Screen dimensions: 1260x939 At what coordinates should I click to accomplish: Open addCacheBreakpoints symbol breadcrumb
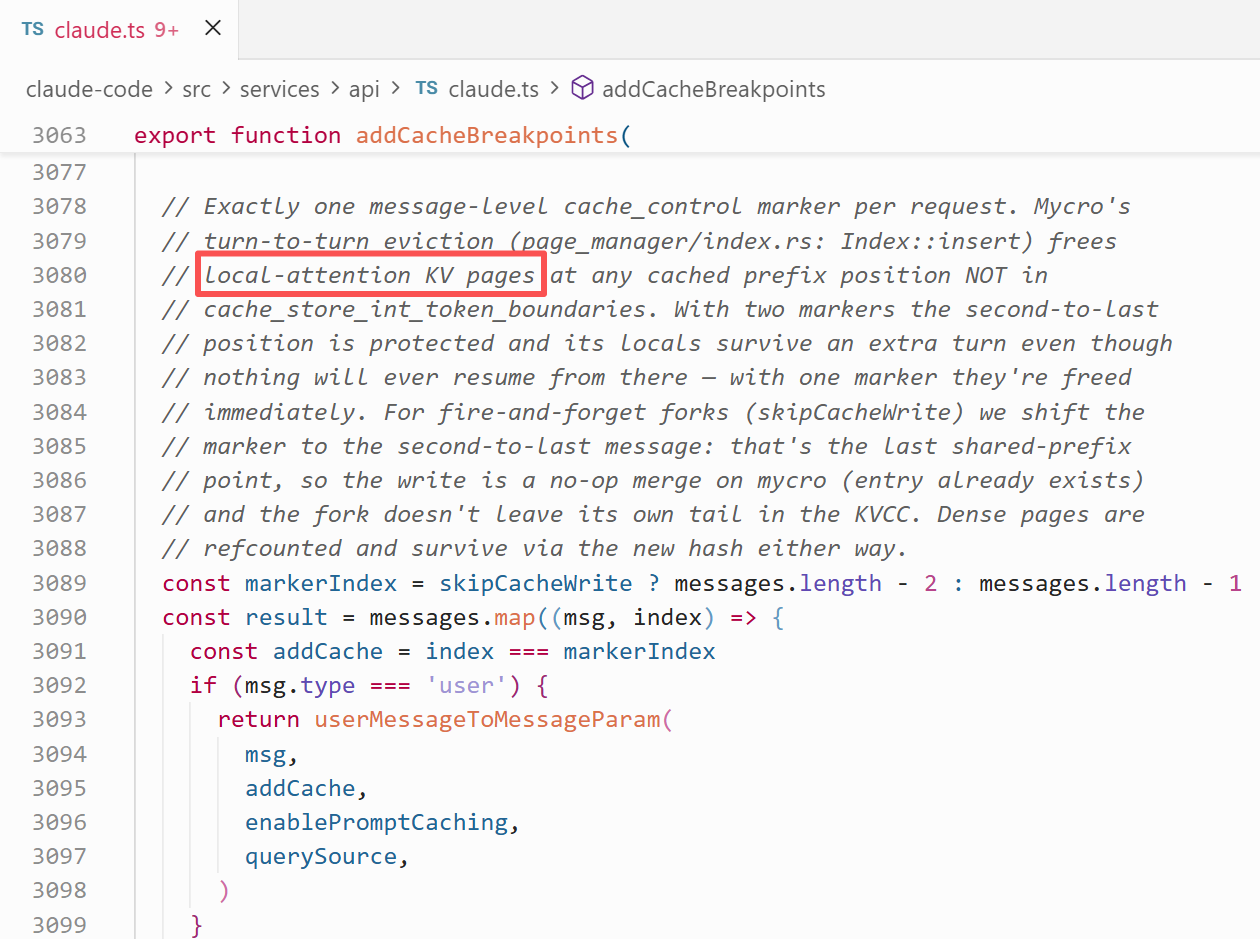click(714, 89)
